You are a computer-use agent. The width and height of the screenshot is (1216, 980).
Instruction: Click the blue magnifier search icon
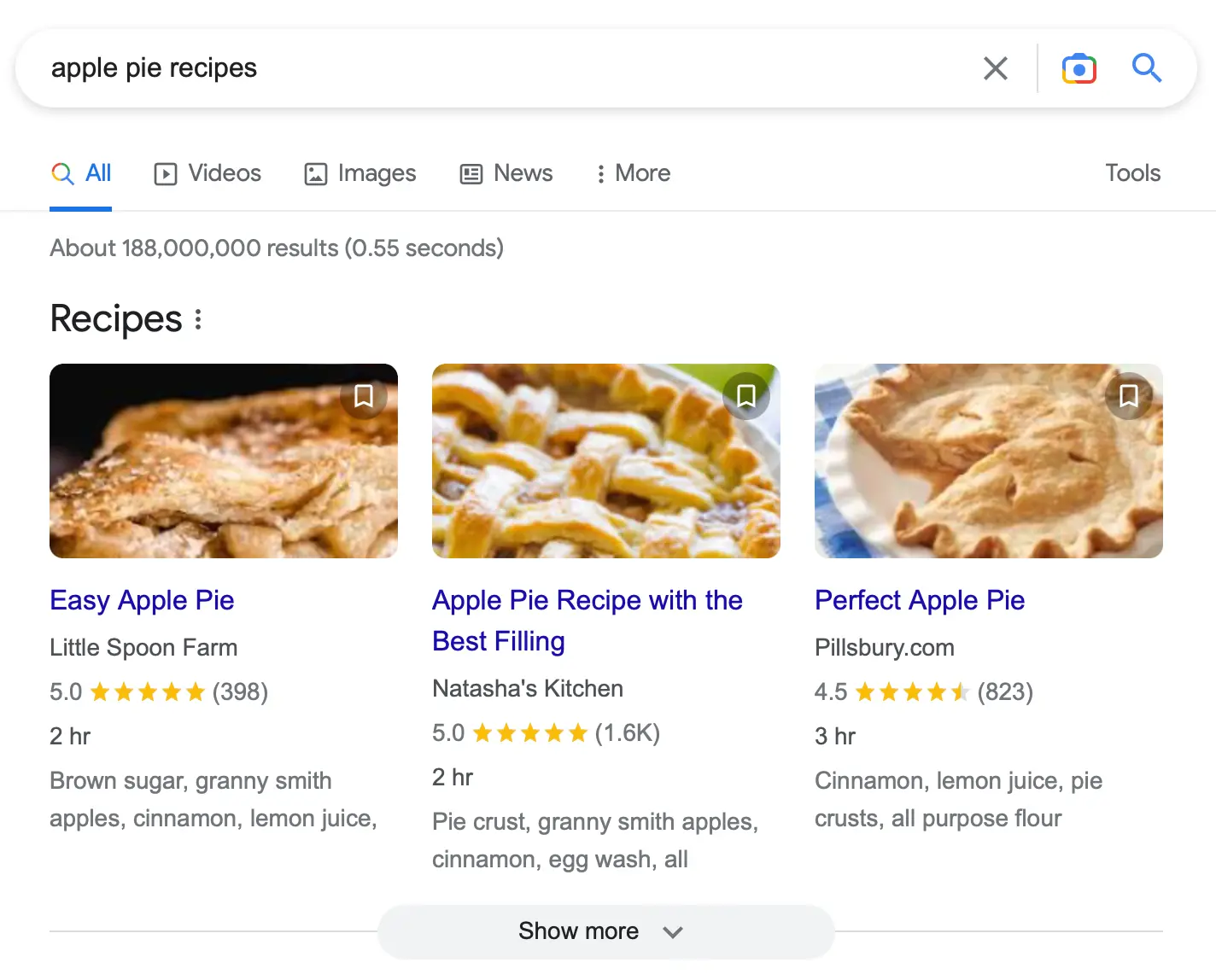tap(1146, 67)
